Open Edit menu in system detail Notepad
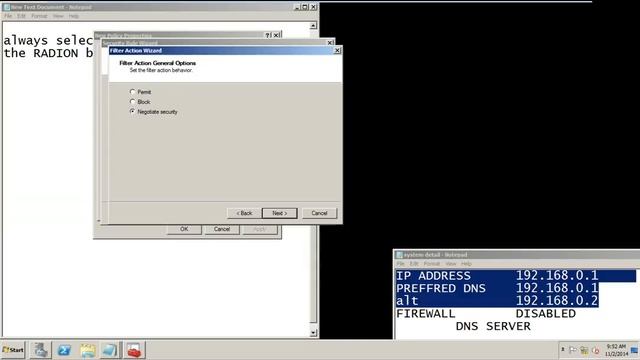Screen dimensions: 640x360 click(x=414, y=264)
